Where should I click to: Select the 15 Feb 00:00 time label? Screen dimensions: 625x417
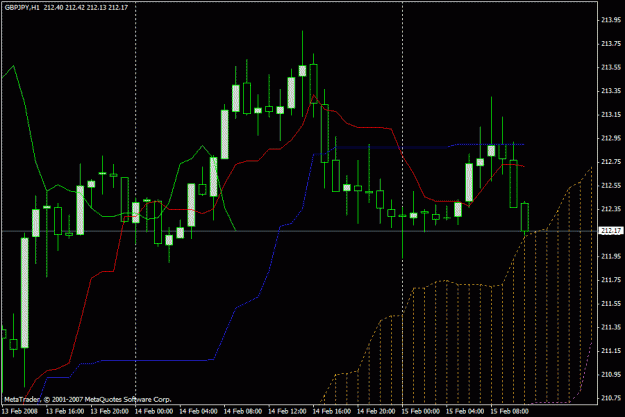[421, 411]
